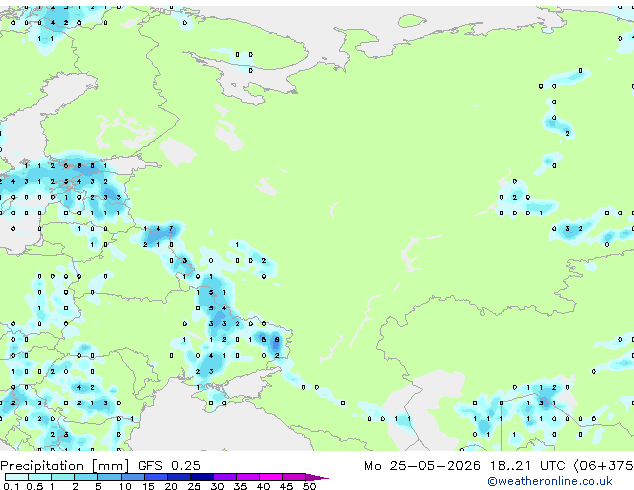Image resolution: width=634 pixels, height=490 pixels.
Task: Click the 10–15 mm legend color swatch
Action: pyautogui.click(x=132, y=477)
